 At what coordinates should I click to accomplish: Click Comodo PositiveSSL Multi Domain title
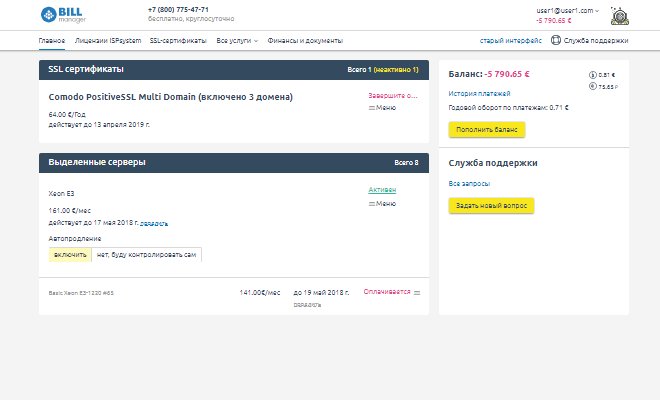click(170, 97)
